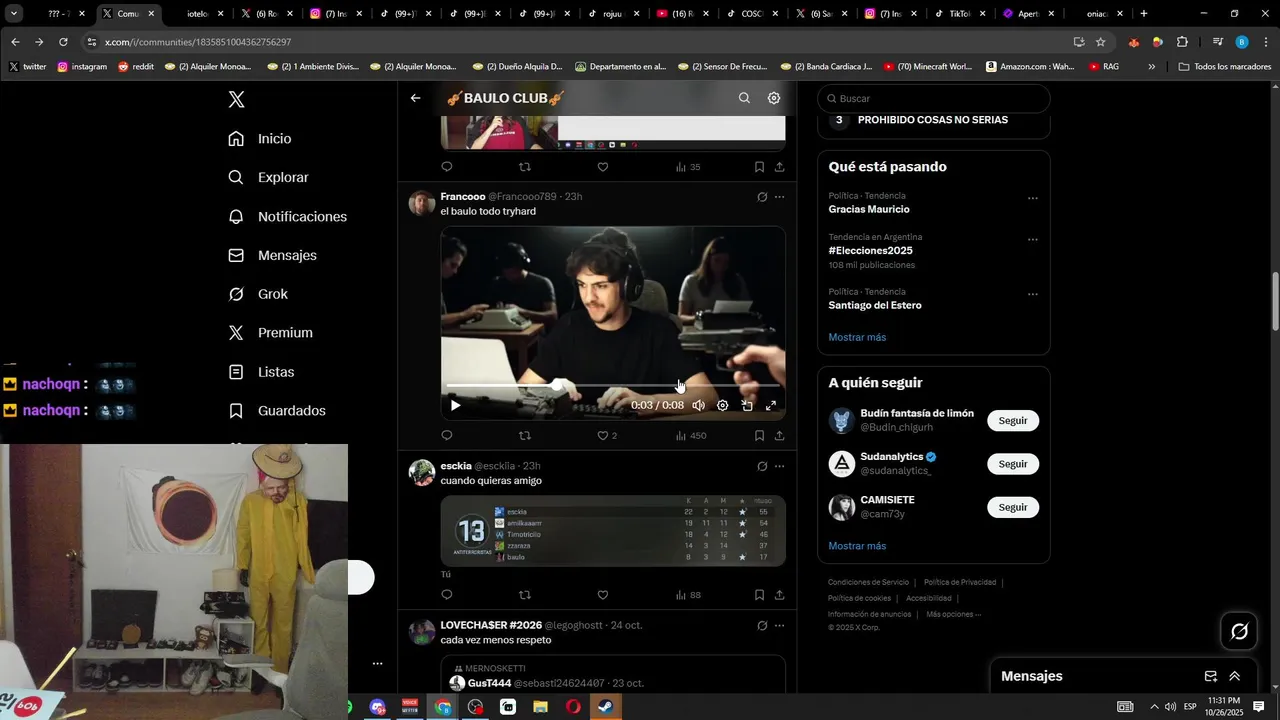This screenshot has height=720, width=1280.
Task: Follow Budín fantasía de limón
Action: (1013, 421)
